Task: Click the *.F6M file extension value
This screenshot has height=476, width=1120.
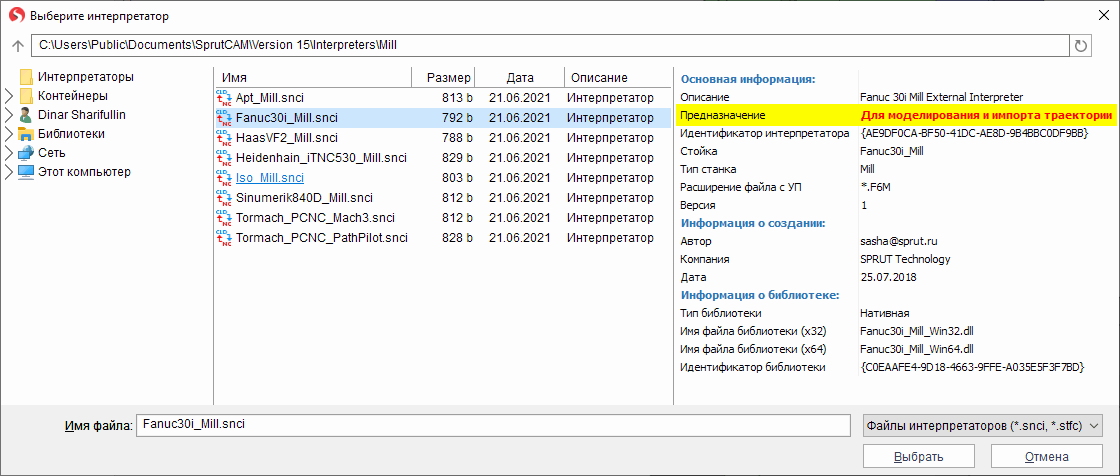Action: (876, 187)
